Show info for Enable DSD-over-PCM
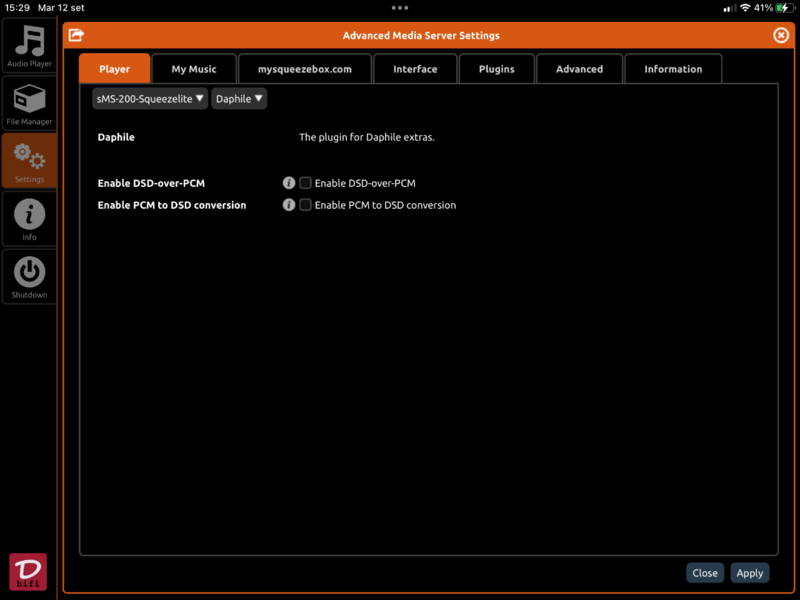The width and height of the screenshot is (800, 600). (x=289, y=183)
